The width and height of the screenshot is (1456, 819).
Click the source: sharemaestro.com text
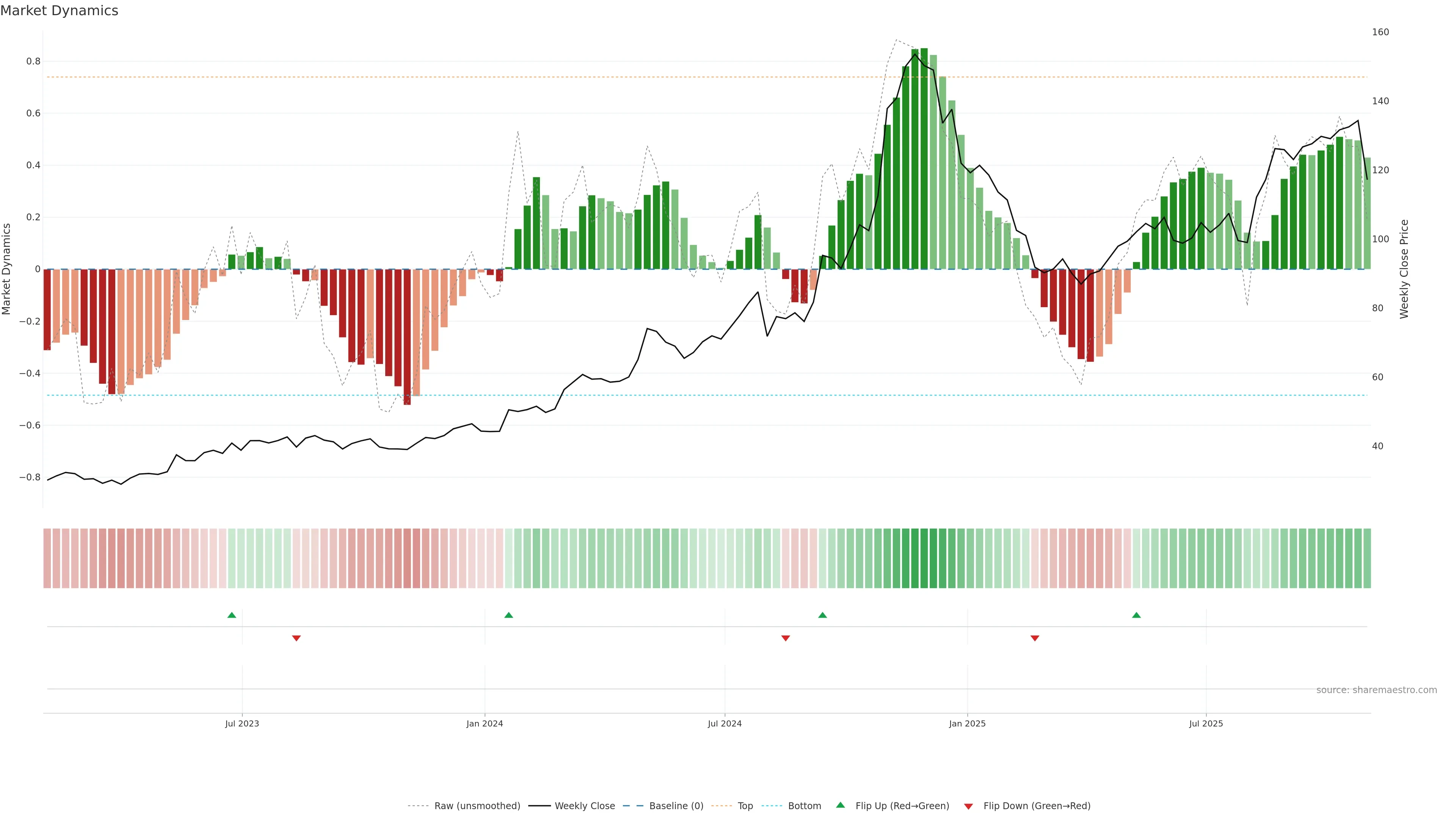(1376, 690)
